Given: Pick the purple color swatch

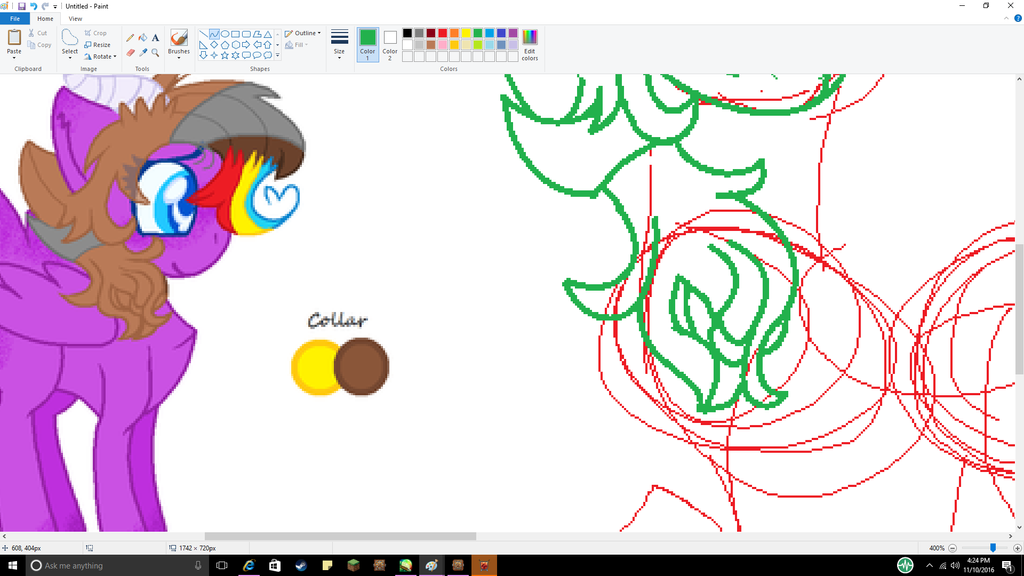Looking at the screenshot, I should click(x=513, y=33).
